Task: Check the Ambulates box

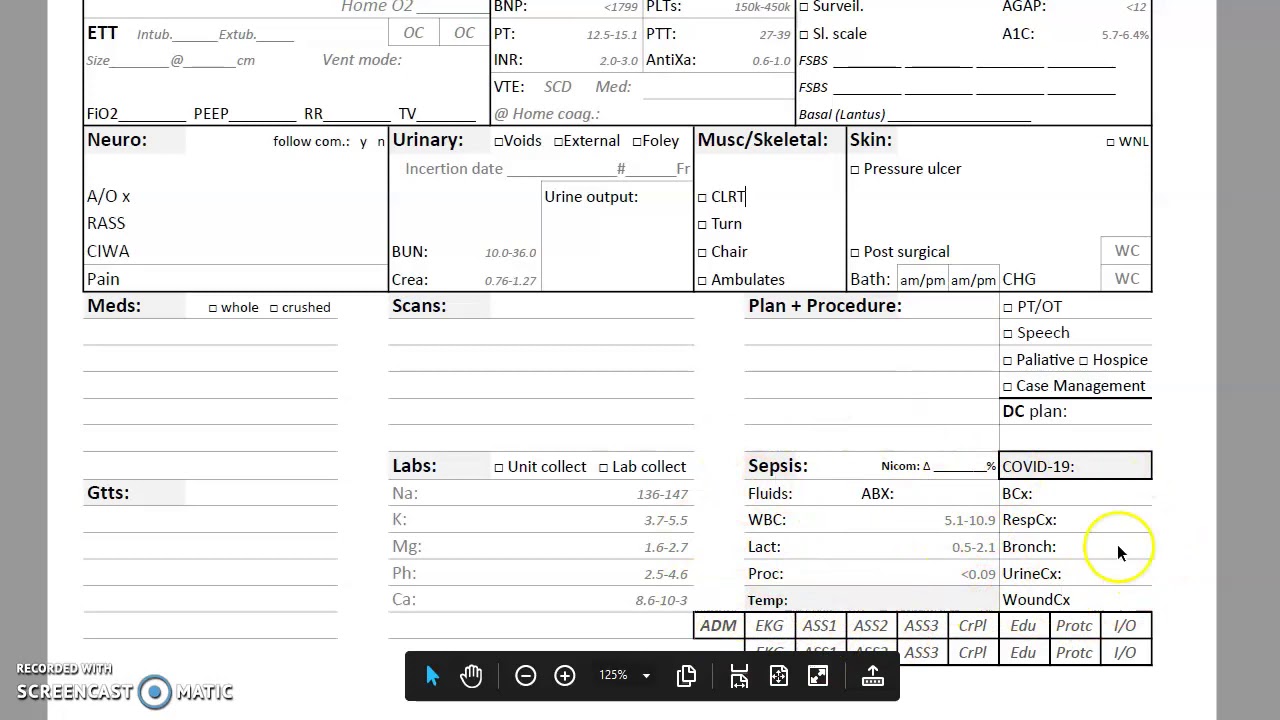Action: pos(702,281)
